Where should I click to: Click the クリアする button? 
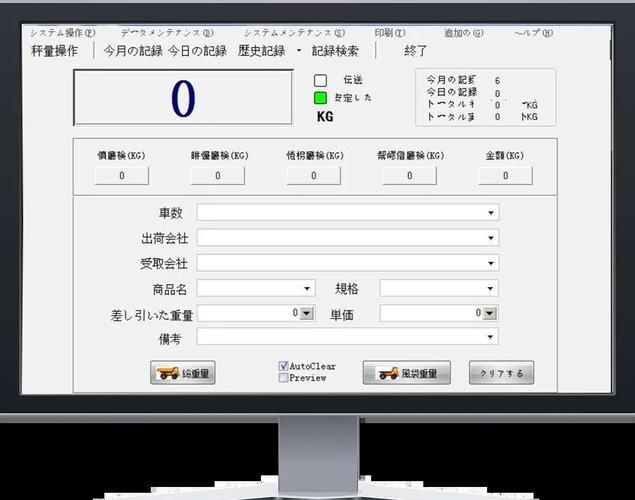click(501, 373)
